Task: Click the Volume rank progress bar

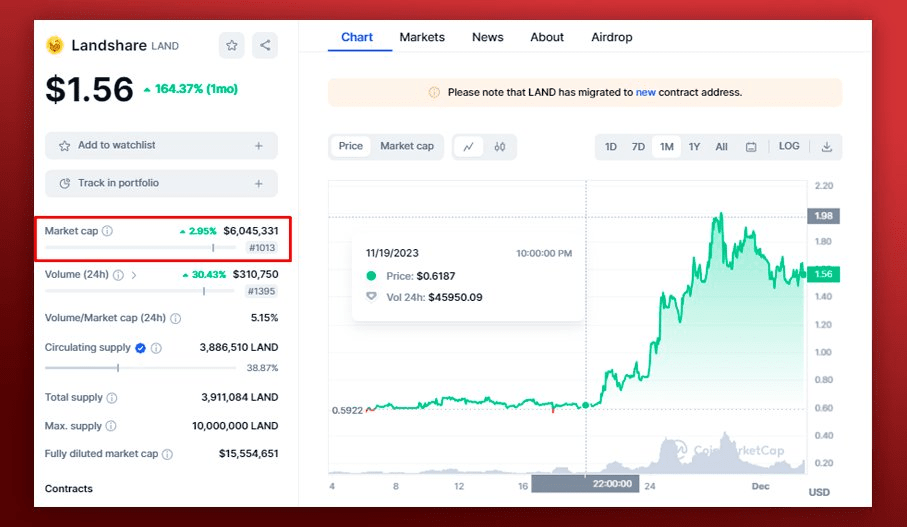Action: click(141, 291)
